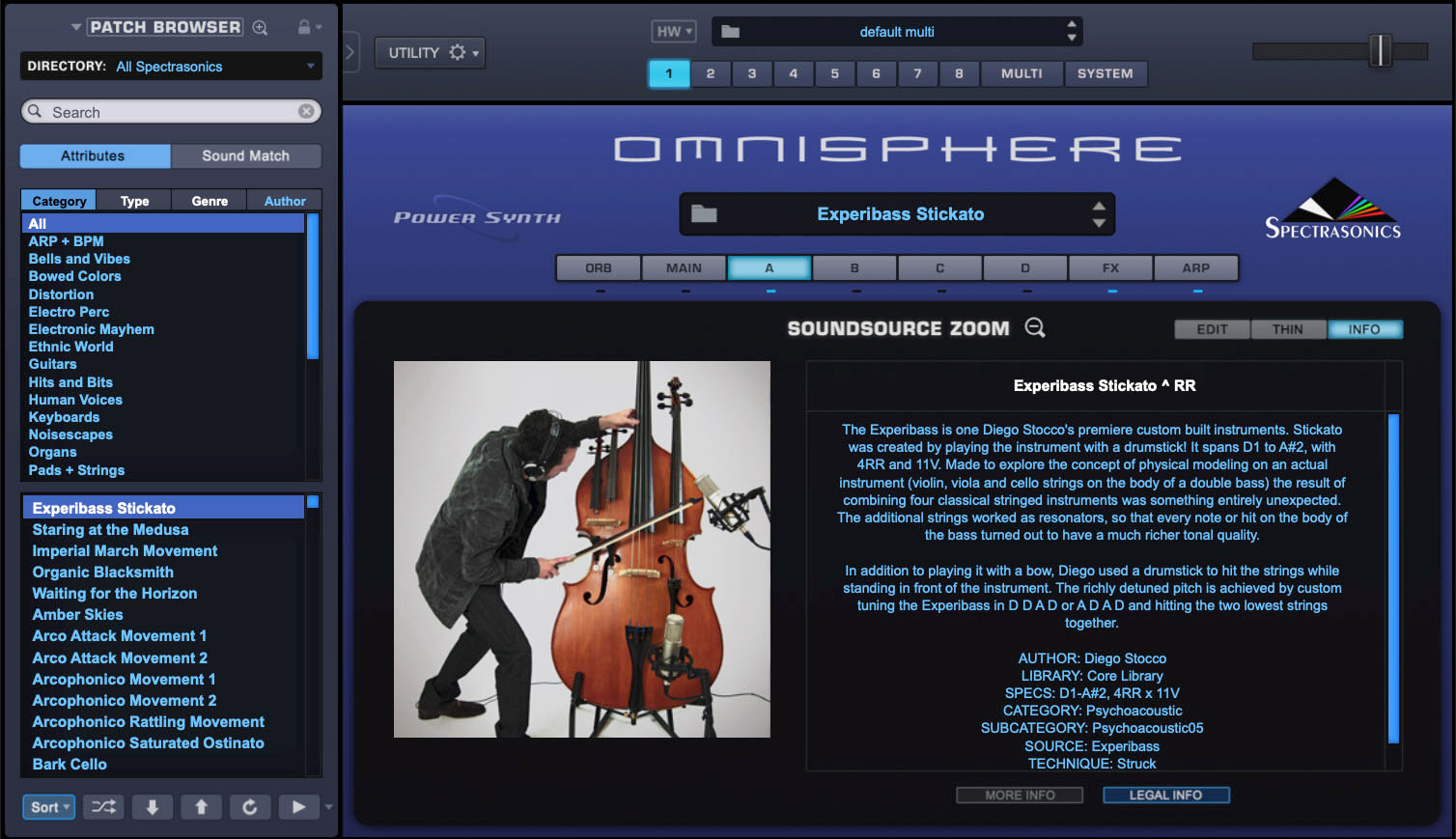Screen dimensions: 1456x839
Task: Switch to the MAIN tab
Action: tap(684, 267)
